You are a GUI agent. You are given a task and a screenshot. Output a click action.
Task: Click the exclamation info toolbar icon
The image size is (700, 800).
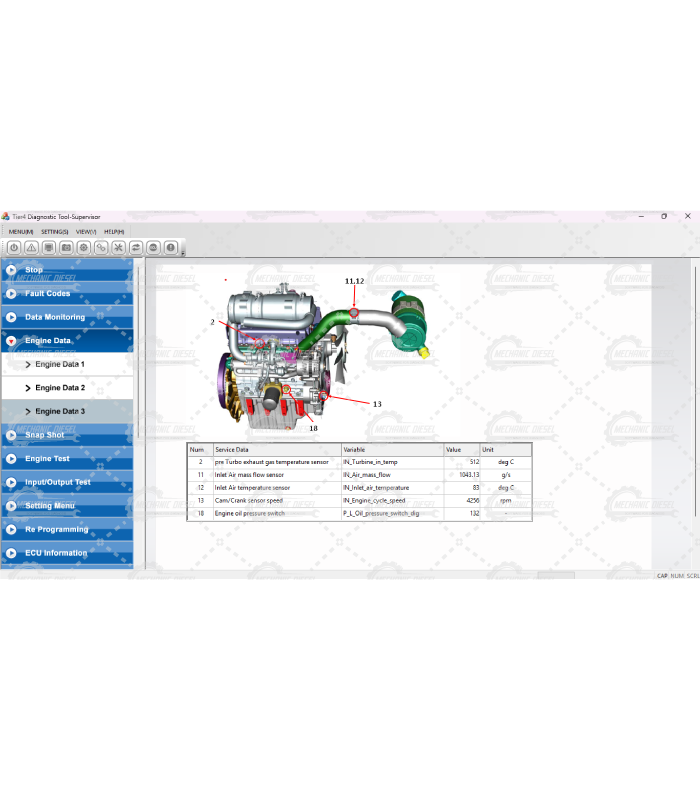(171, 247)
